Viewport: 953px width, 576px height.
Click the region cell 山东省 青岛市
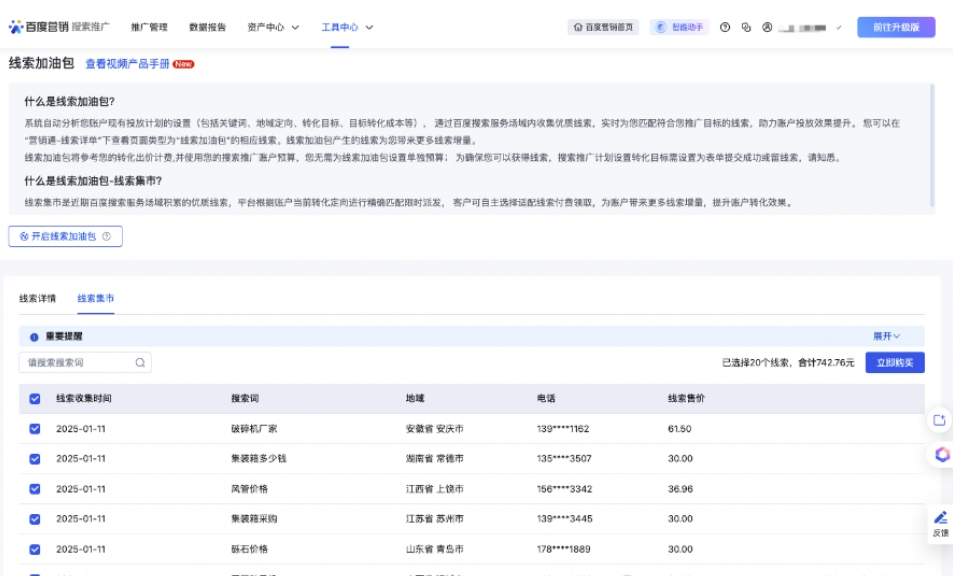[435, 549]
